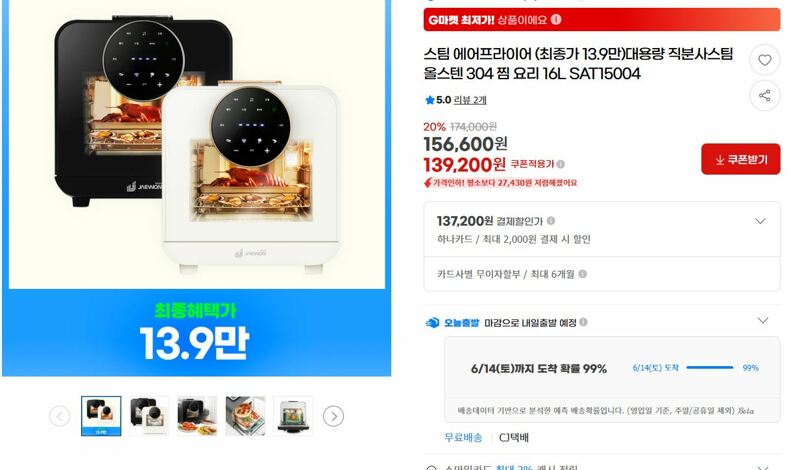Select the second product thumbnail

coord(149,416)
